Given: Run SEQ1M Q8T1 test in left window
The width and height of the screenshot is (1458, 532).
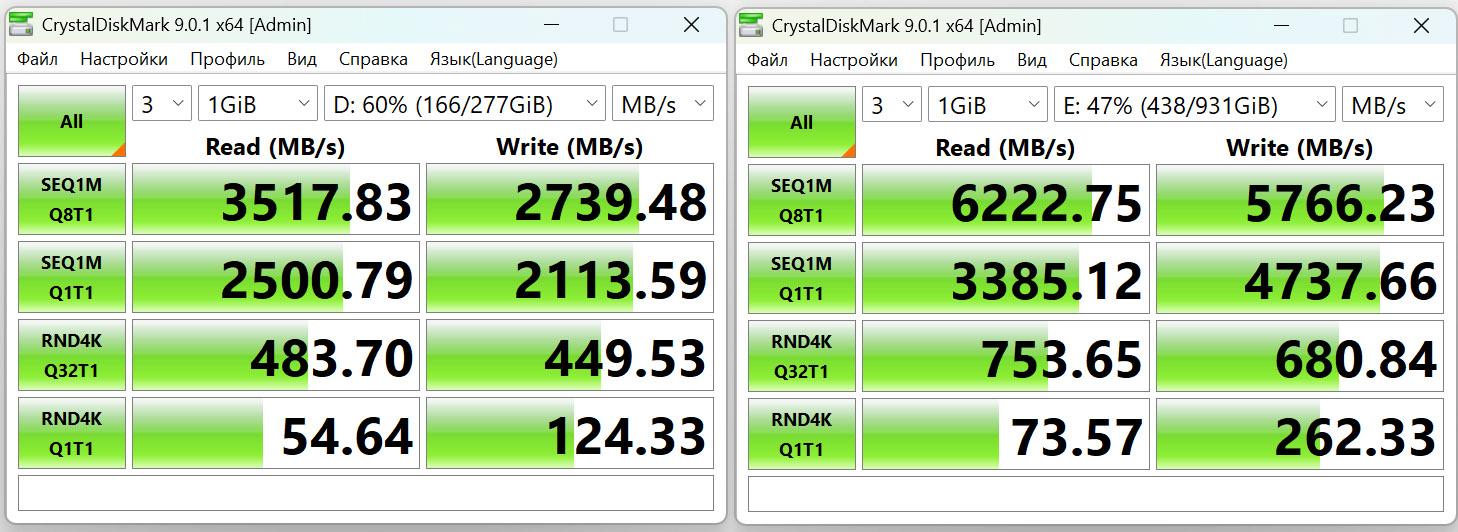Looking at the screenshot, I should [72, 200].
